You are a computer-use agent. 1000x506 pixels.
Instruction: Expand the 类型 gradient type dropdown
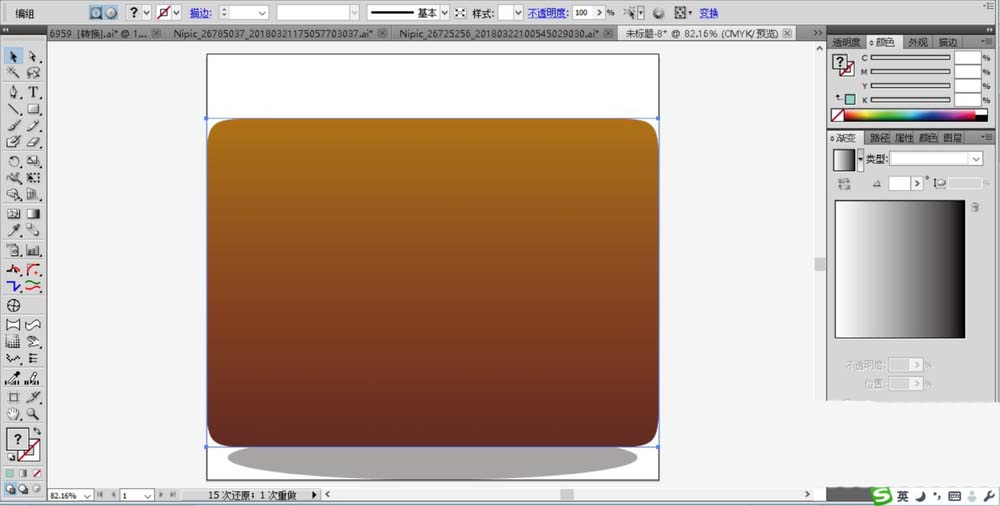(976, 159)
